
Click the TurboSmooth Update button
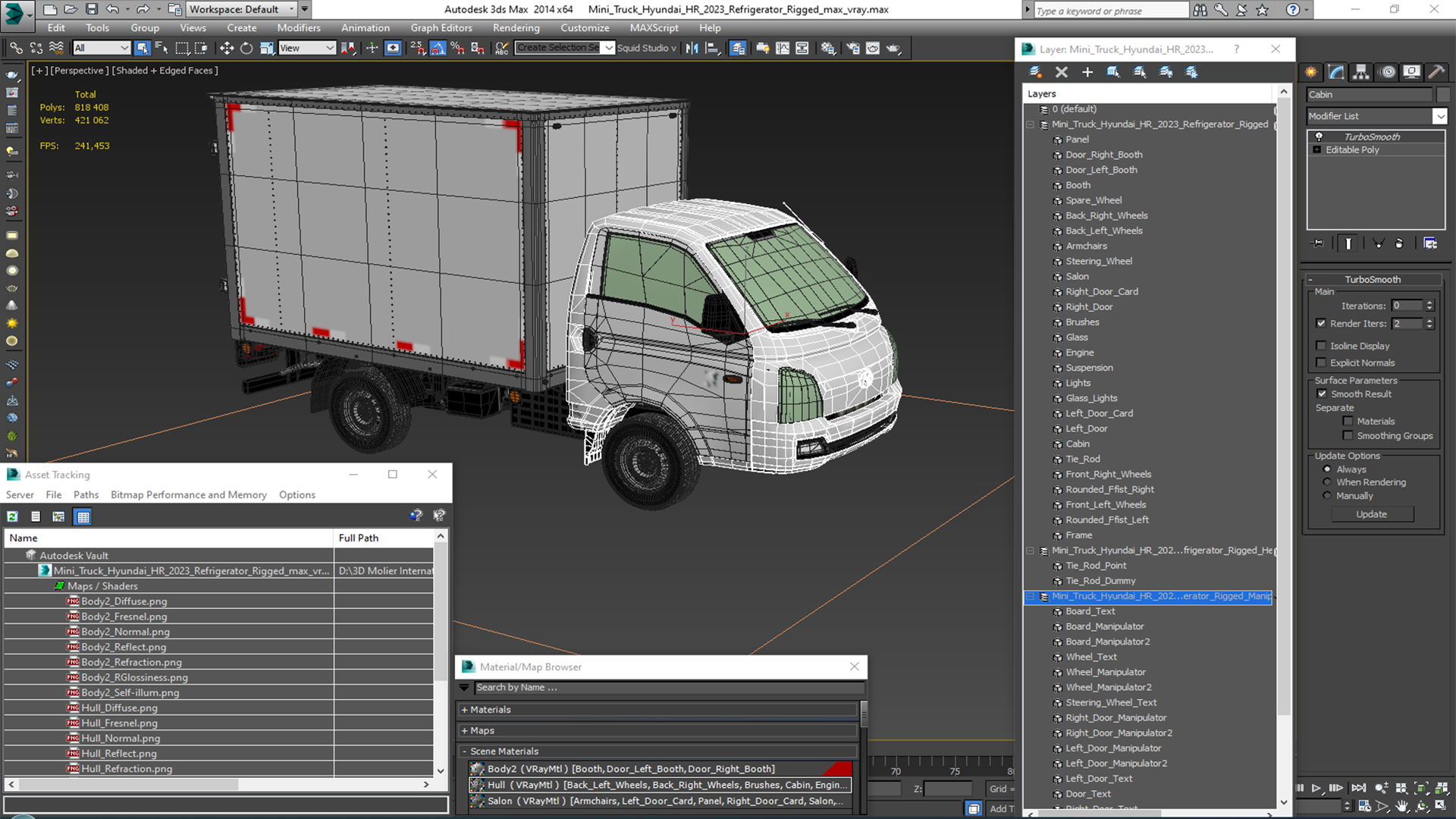click(x=1371, y=514)
